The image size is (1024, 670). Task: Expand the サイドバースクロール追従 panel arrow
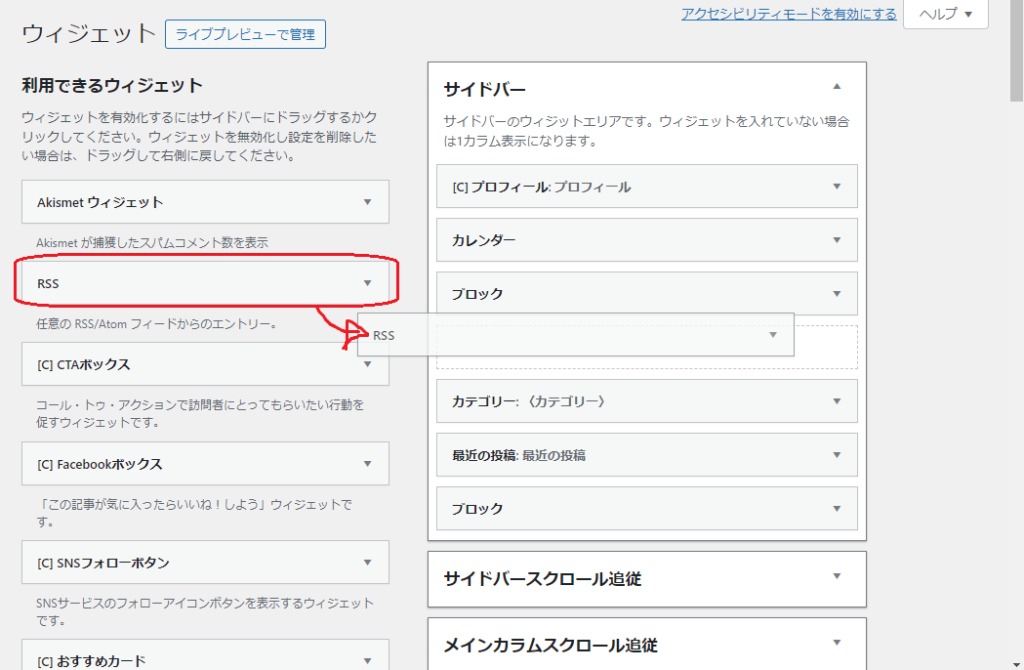click(x=837, y=577)
